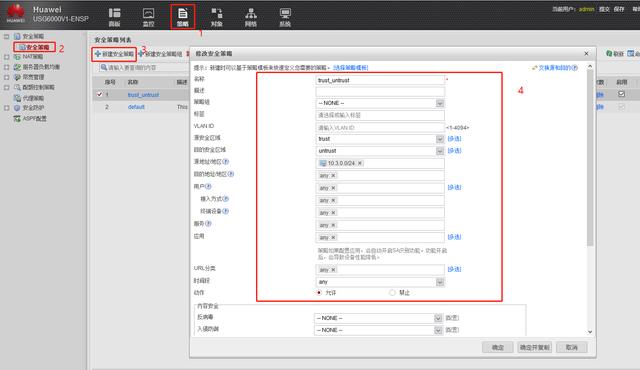Open the 策略 (Policy) top tab
The image size is (640, 370).
coord(182,17)
